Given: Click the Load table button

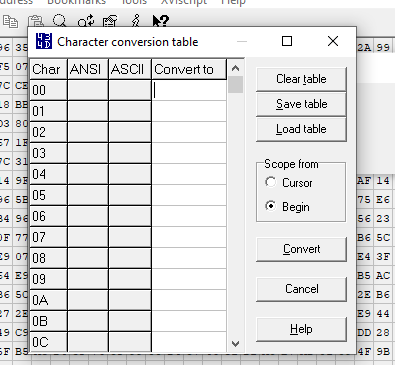Looking at the screenshot, I should click(301, 129).
